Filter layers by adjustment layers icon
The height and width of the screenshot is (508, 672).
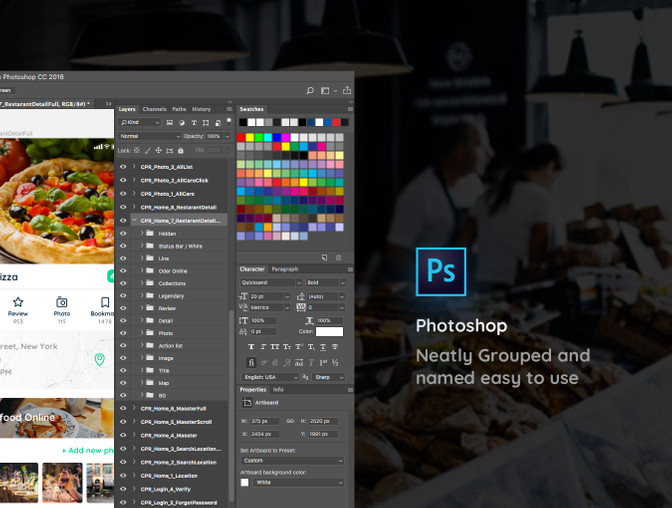182,123
